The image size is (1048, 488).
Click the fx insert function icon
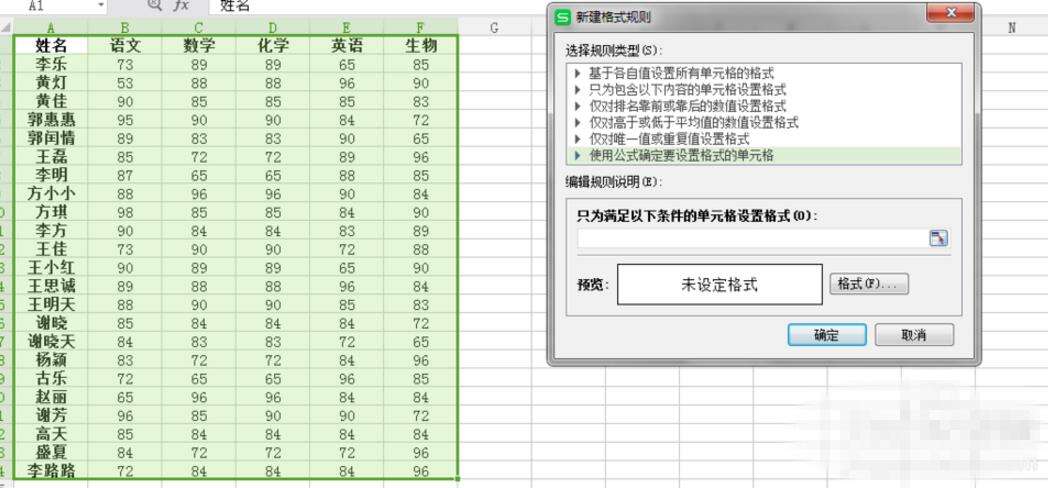pyautogui.click(x=180, y=6)
